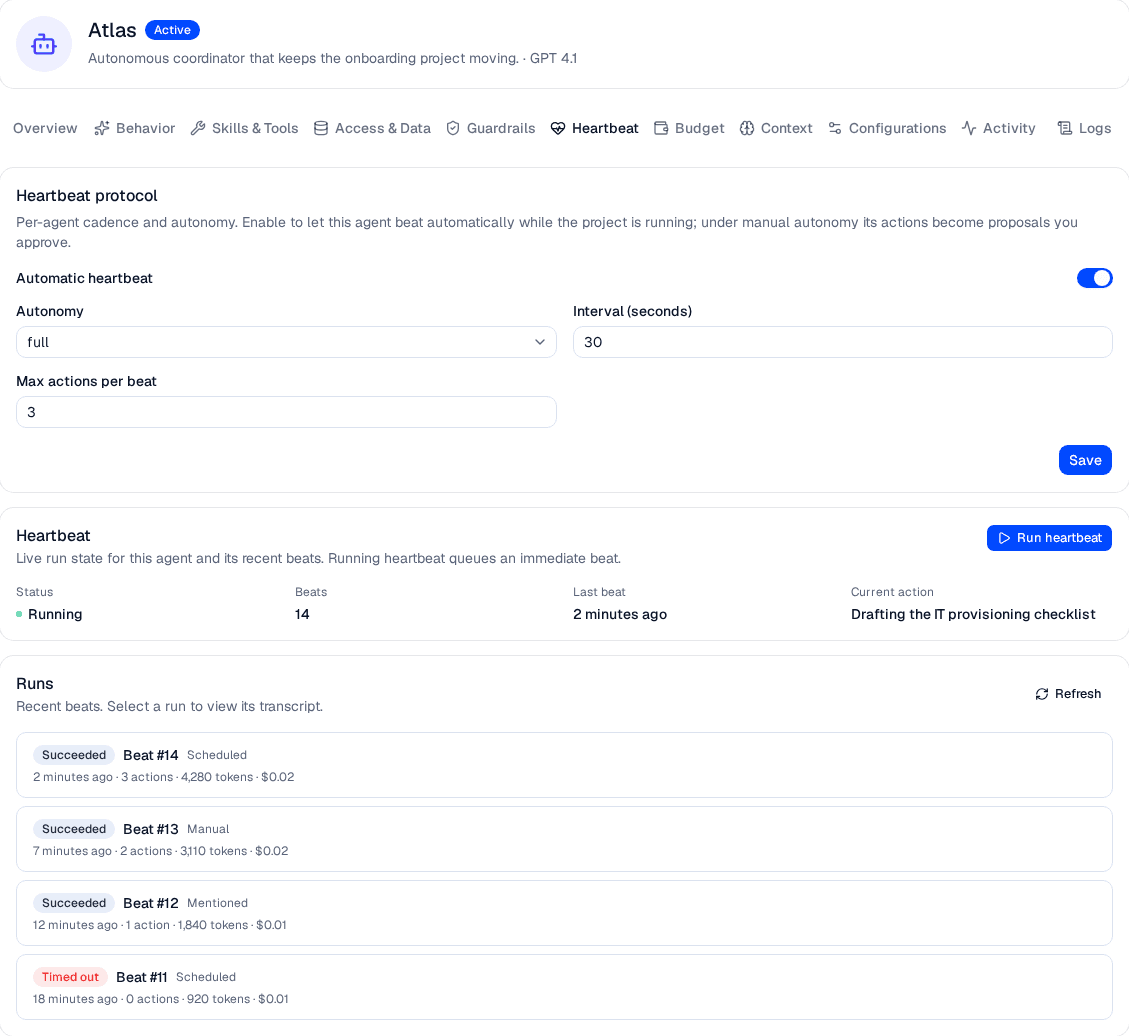Open the Autonomy dropdown set to full

pyautogui.click(x=286, y=342)
